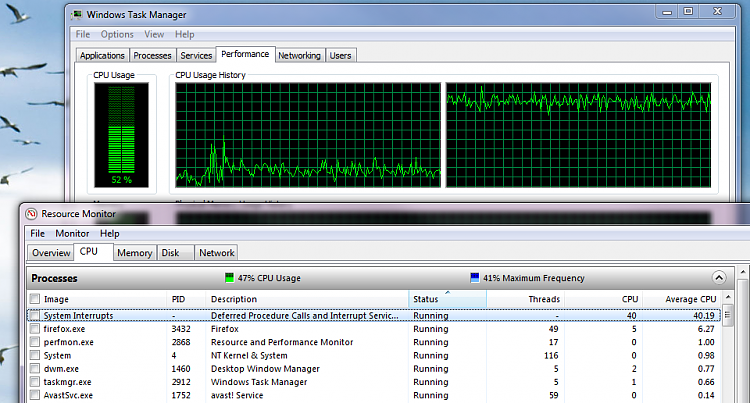This screenshot has width=750, height=403.
Task: Switch to the Applications tab
Action: click(x=102, y=55)
